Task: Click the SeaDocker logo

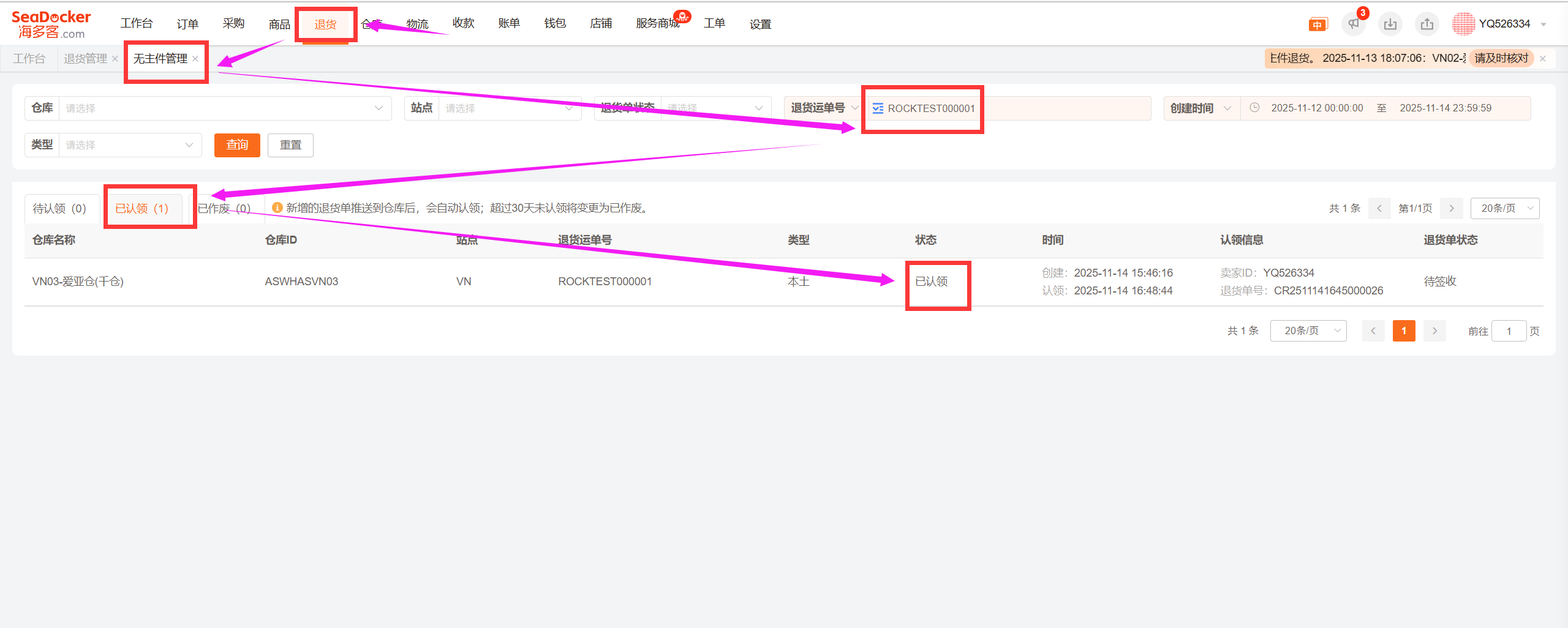Action: 51,24
